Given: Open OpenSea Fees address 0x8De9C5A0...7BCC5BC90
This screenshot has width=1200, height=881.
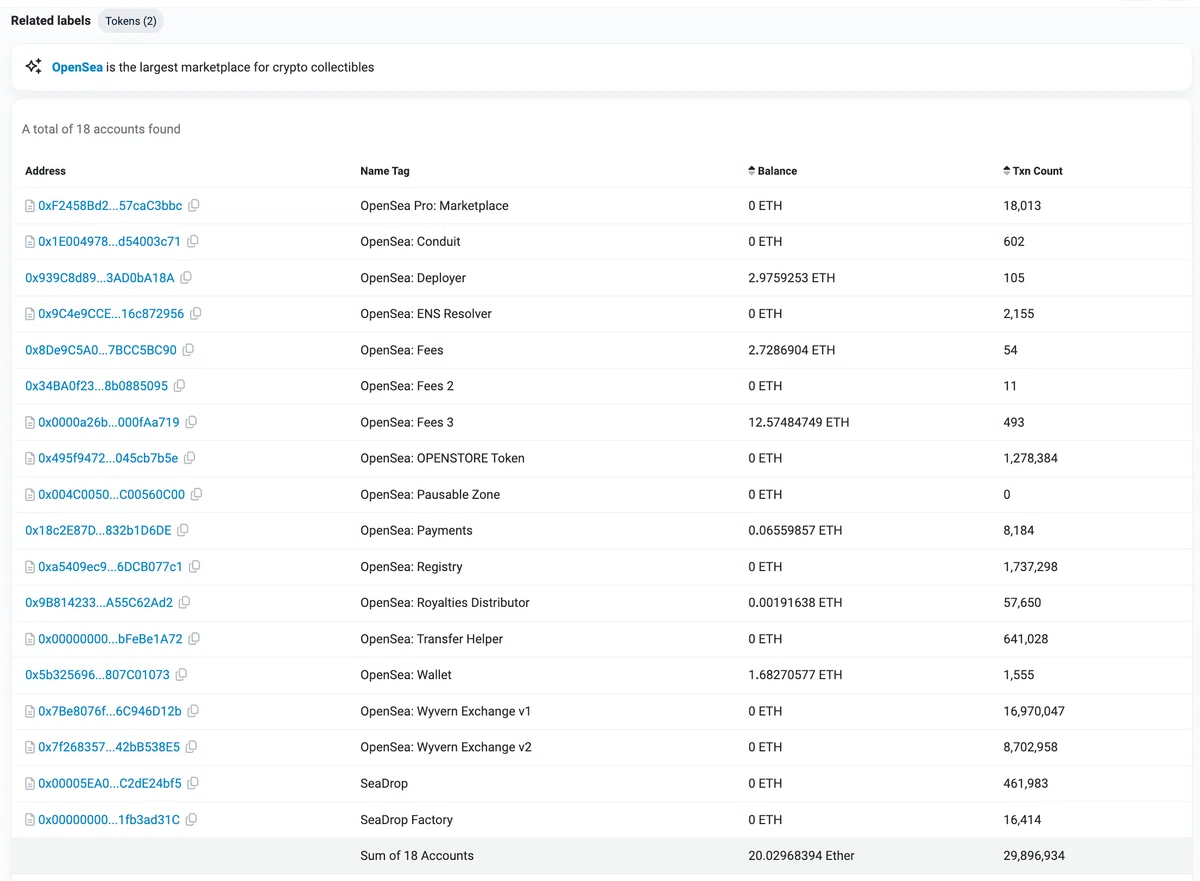Looking at the screenshot, I should (x=101, y=350).
